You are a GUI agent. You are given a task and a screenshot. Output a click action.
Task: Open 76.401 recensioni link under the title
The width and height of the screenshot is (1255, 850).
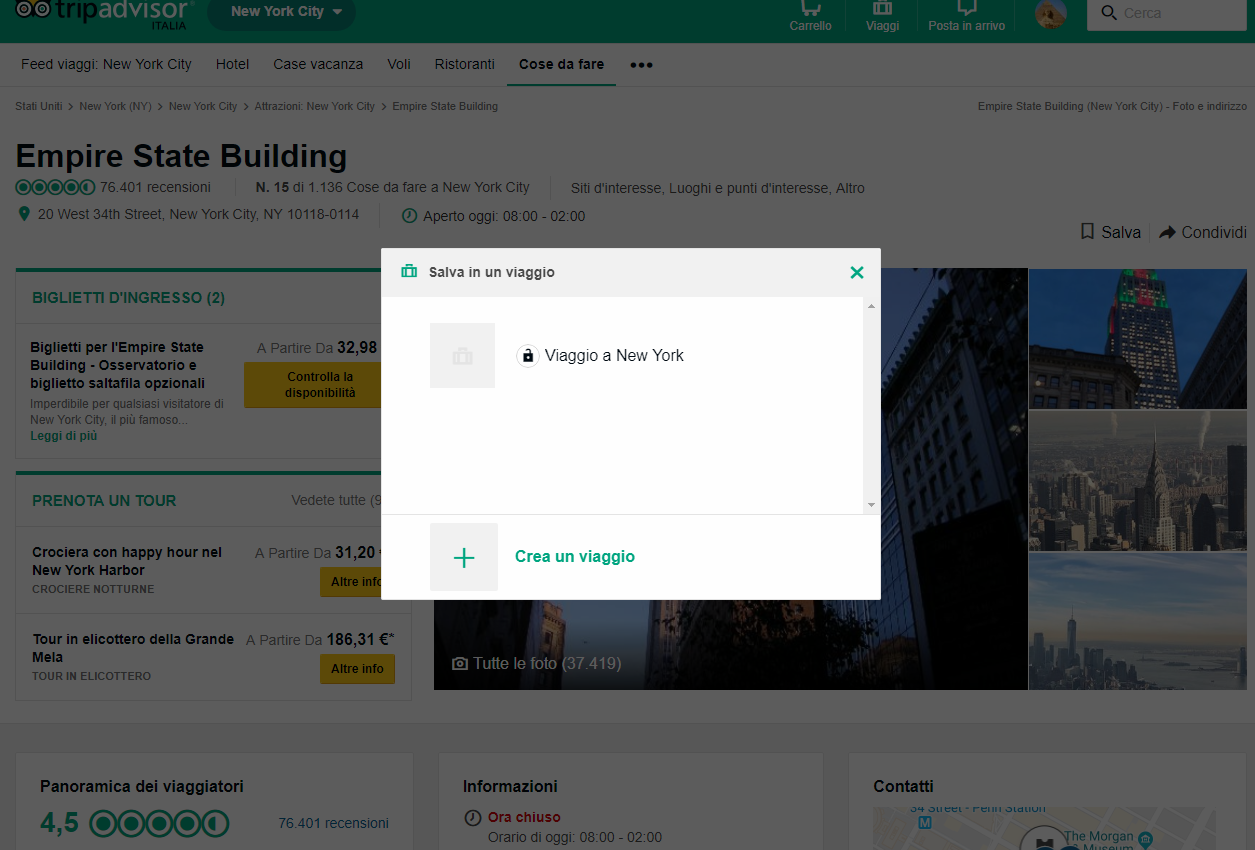pyautogui.click(x=155, y=187)
